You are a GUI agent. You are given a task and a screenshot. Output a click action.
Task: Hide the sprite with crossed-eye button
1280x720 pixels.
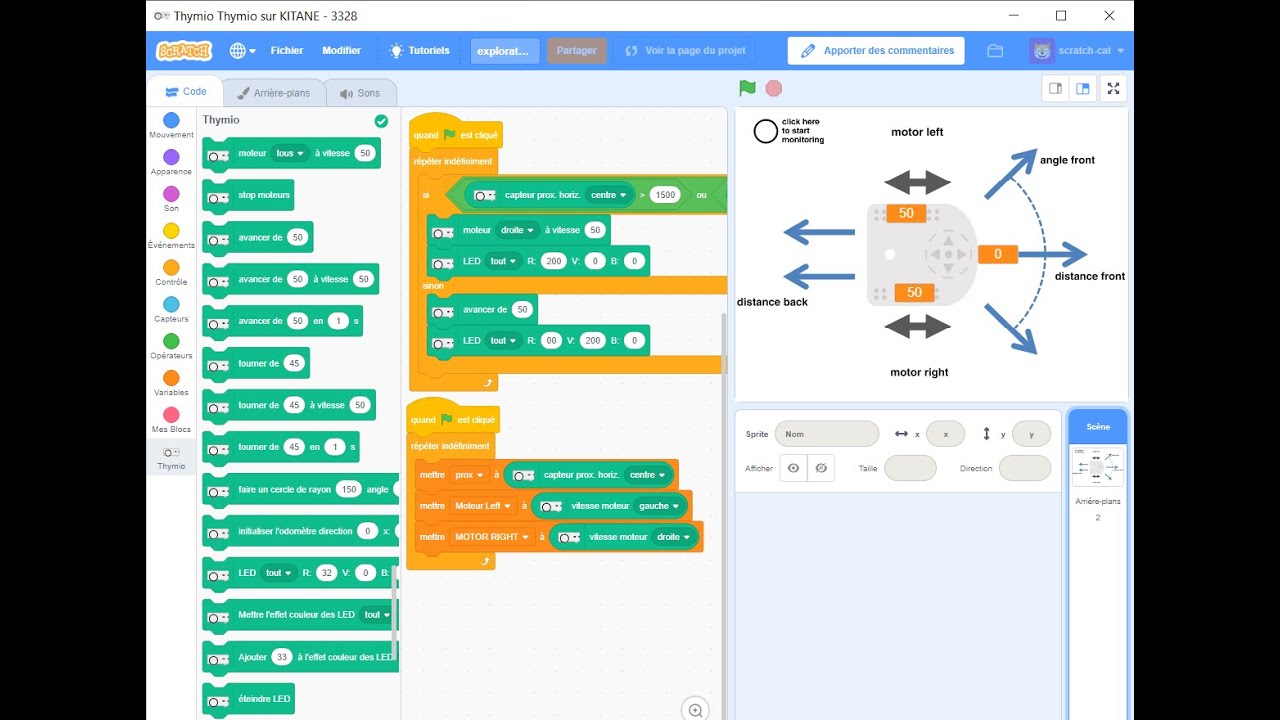(821, 468)
